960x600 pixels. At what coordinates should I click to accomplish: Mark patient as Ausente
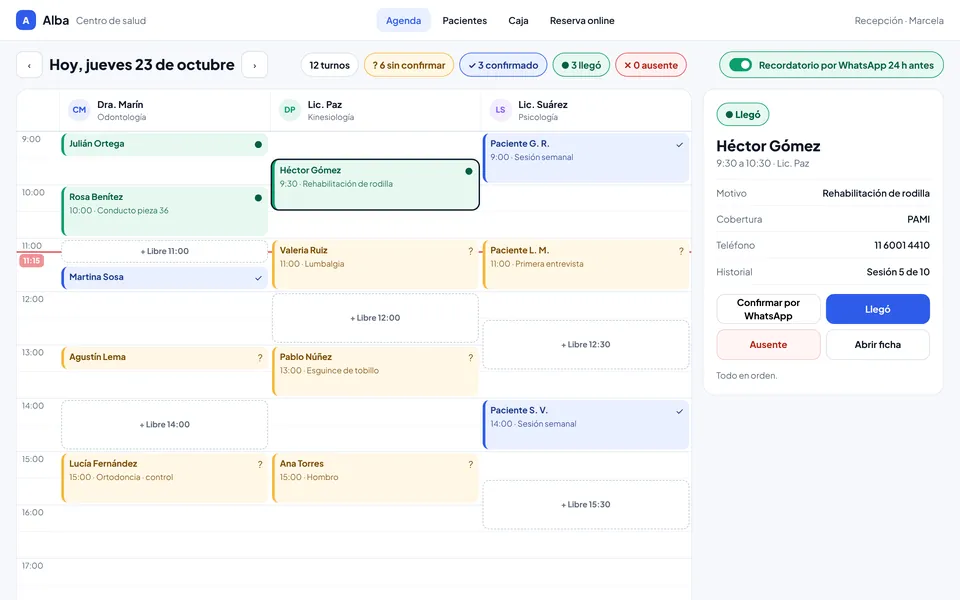(x=768, y=345)
